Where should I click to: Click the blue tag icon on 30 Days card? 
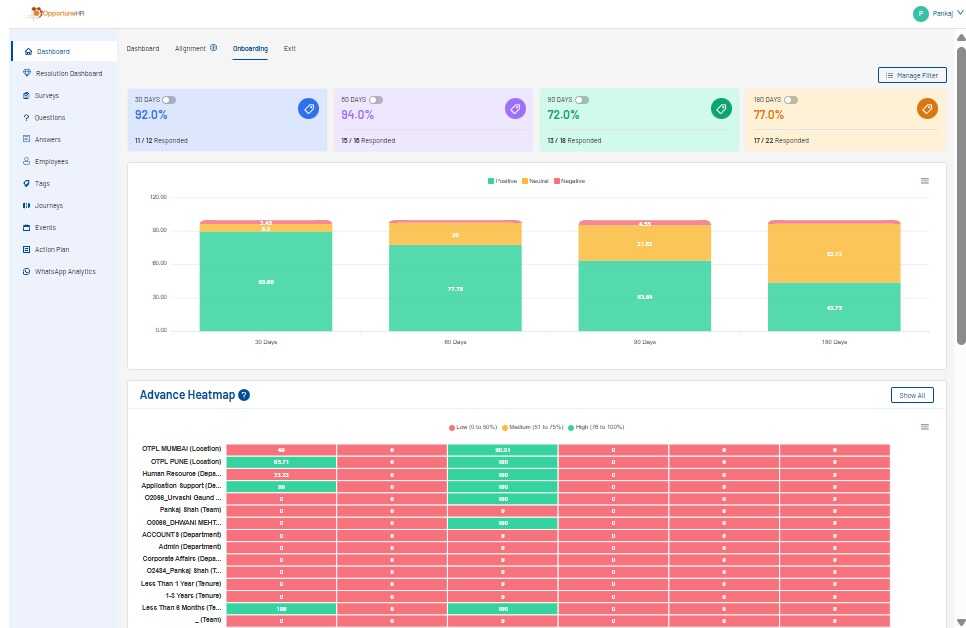308,109
